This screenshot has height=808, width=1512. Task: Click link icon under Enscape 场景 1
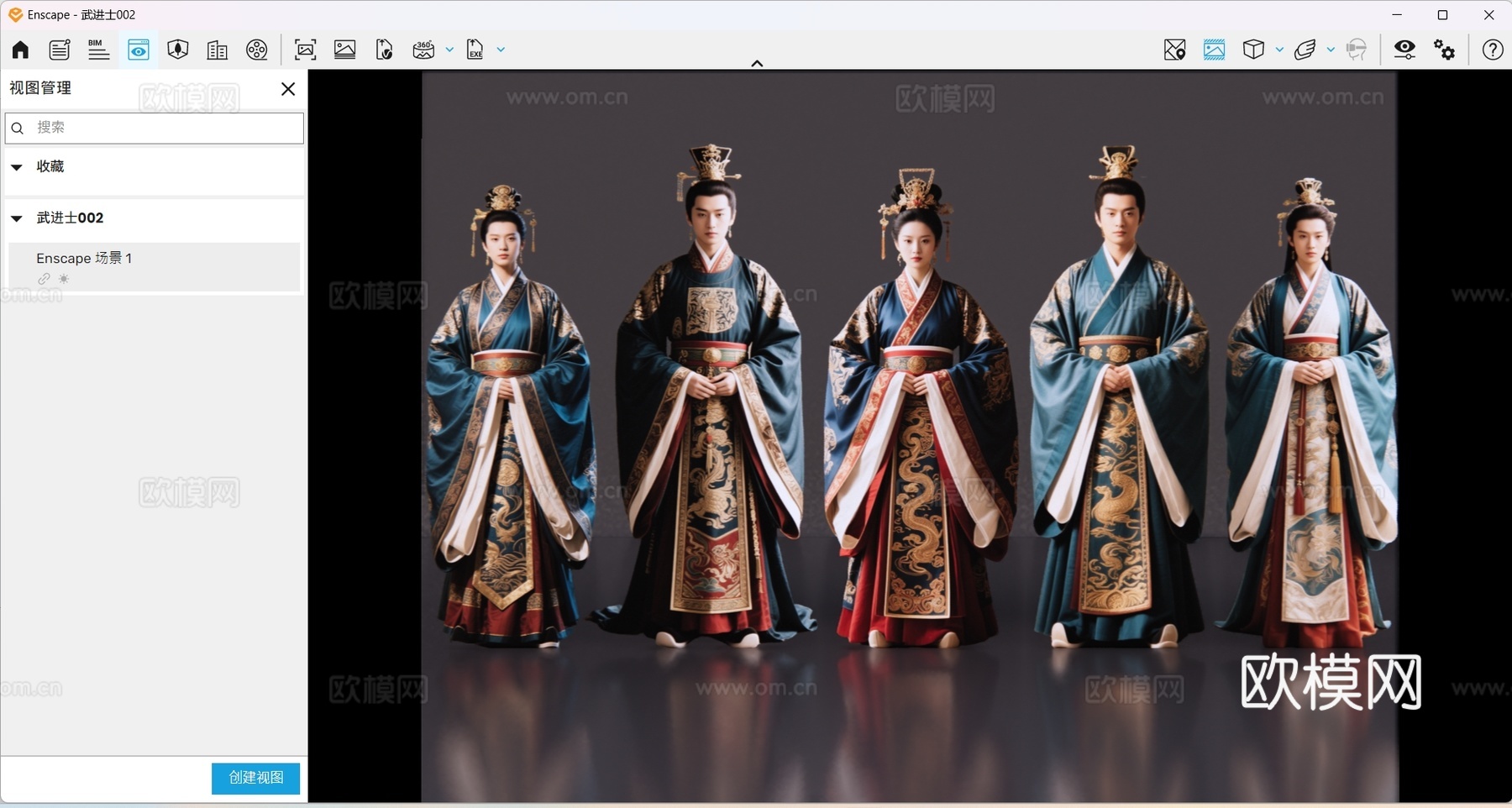(44, 279)
